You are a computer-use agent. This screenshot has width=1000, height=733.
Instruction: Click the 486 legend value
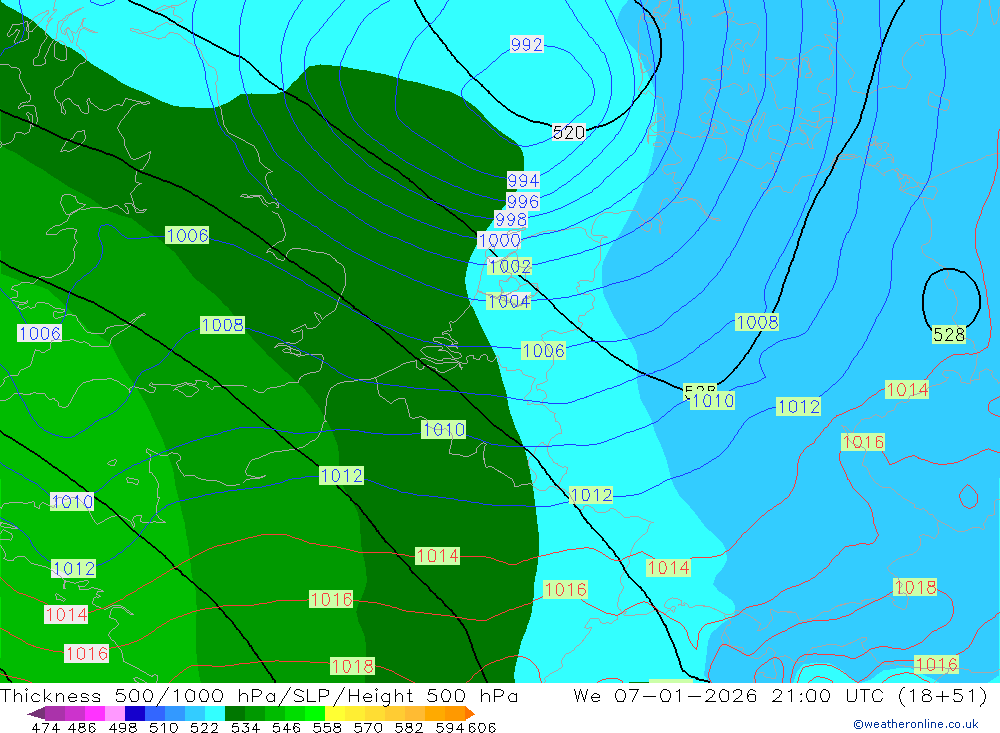click(x=82, y=727)
